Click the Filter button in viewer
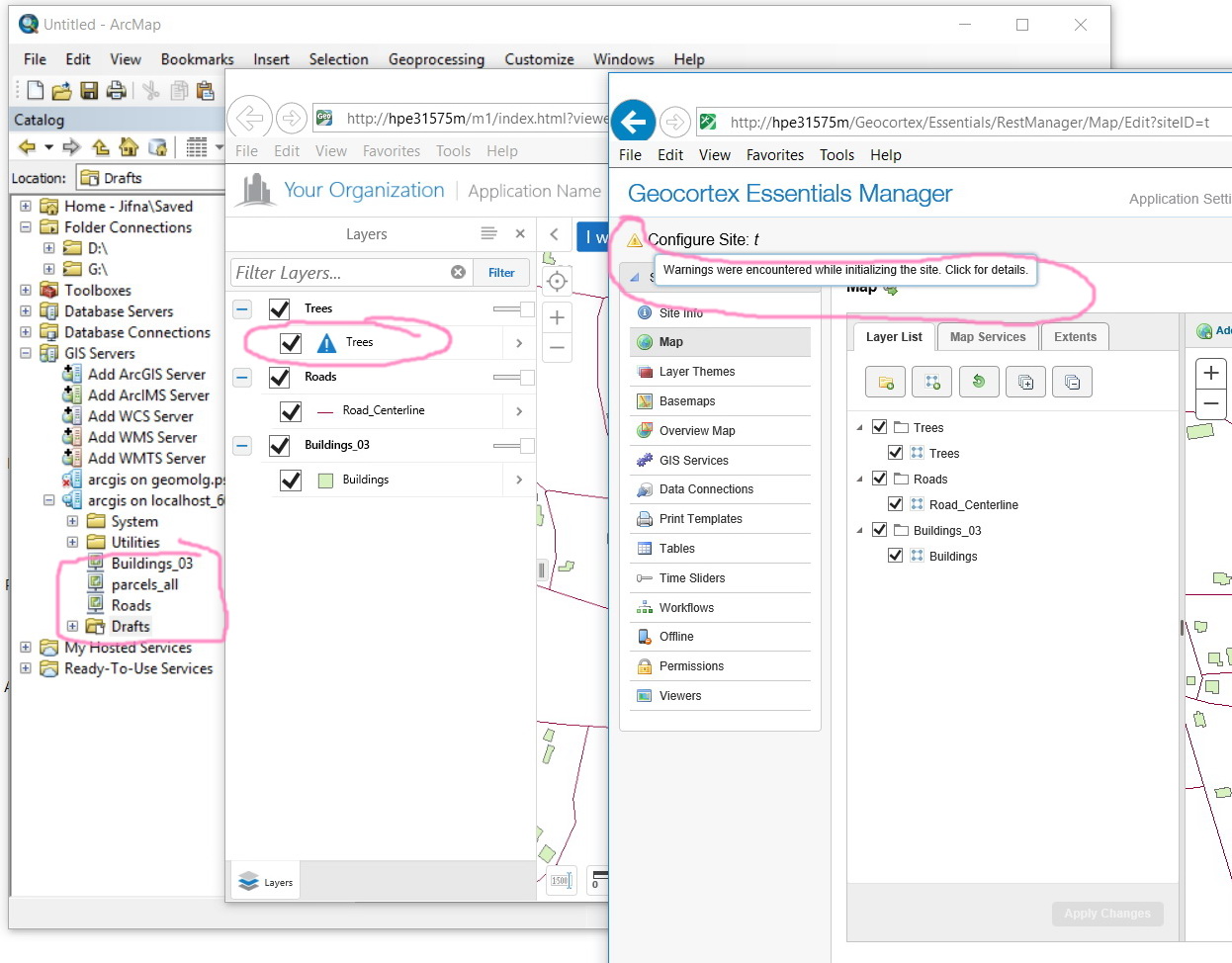 coord(501,273)
